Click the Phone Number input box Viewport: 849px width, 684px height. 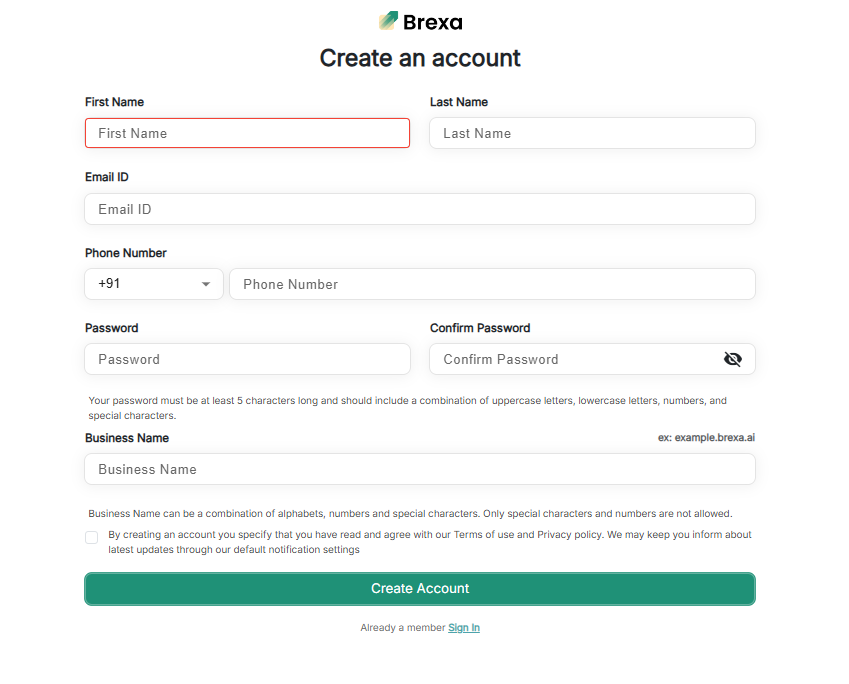click(x=492, y=284)
